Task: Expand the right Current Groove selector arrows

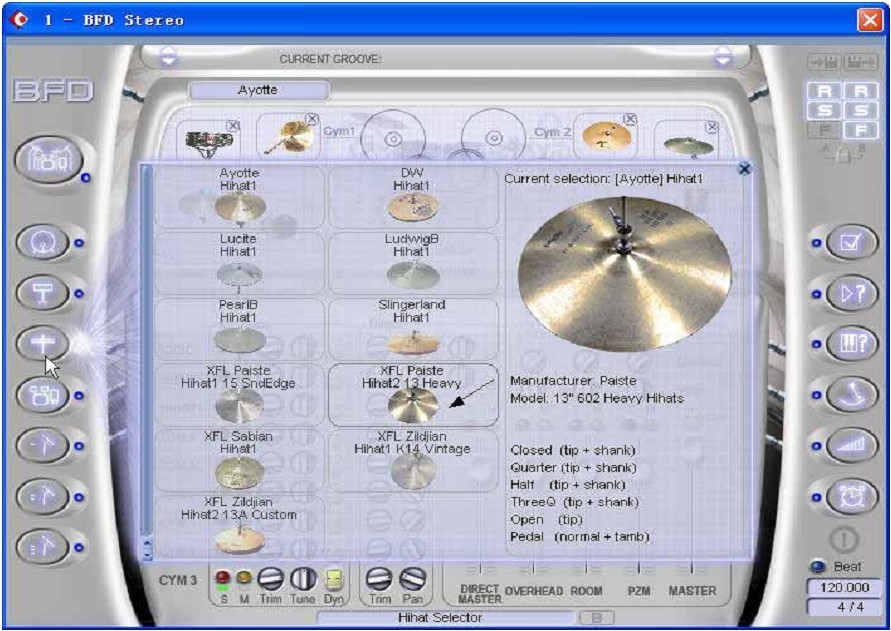Action: 723,59
